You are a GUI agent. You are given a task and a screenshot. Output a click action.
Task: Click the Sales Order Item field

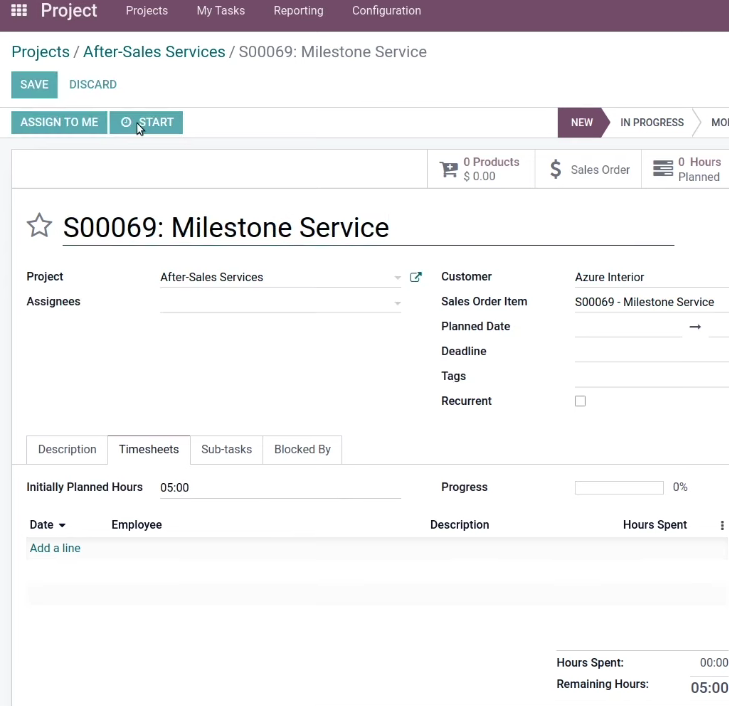(652, 302)
